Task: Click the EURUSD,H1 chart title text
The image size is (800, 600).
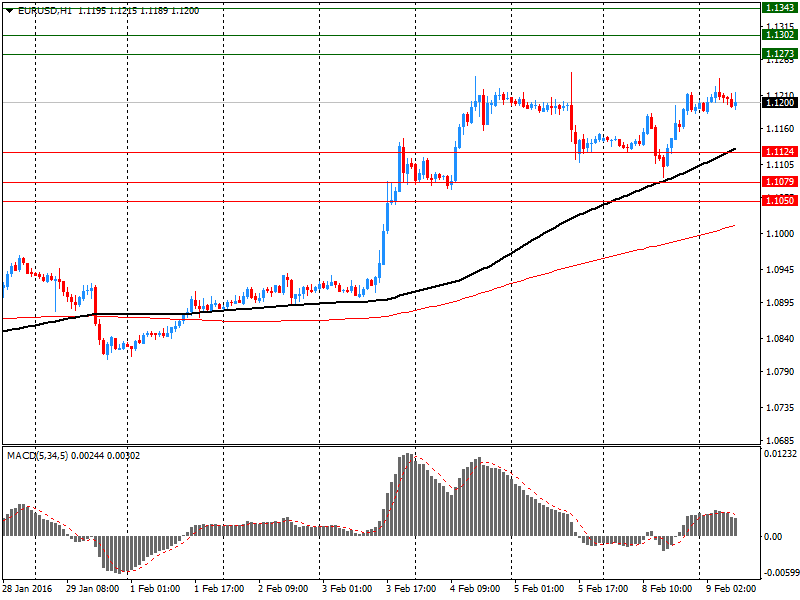Action: tap(44, 11)
